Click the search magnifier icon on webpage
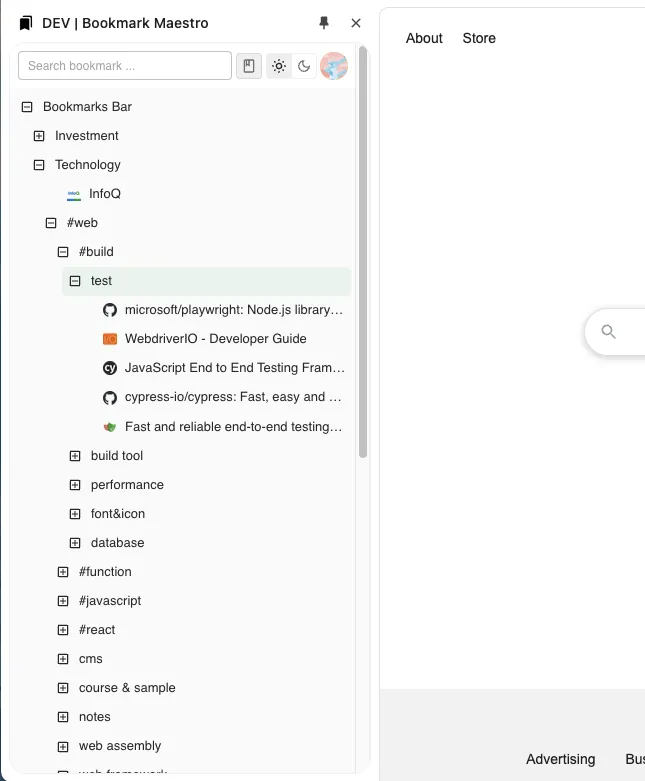The image size is (645, 781). [x=608, y=332]
